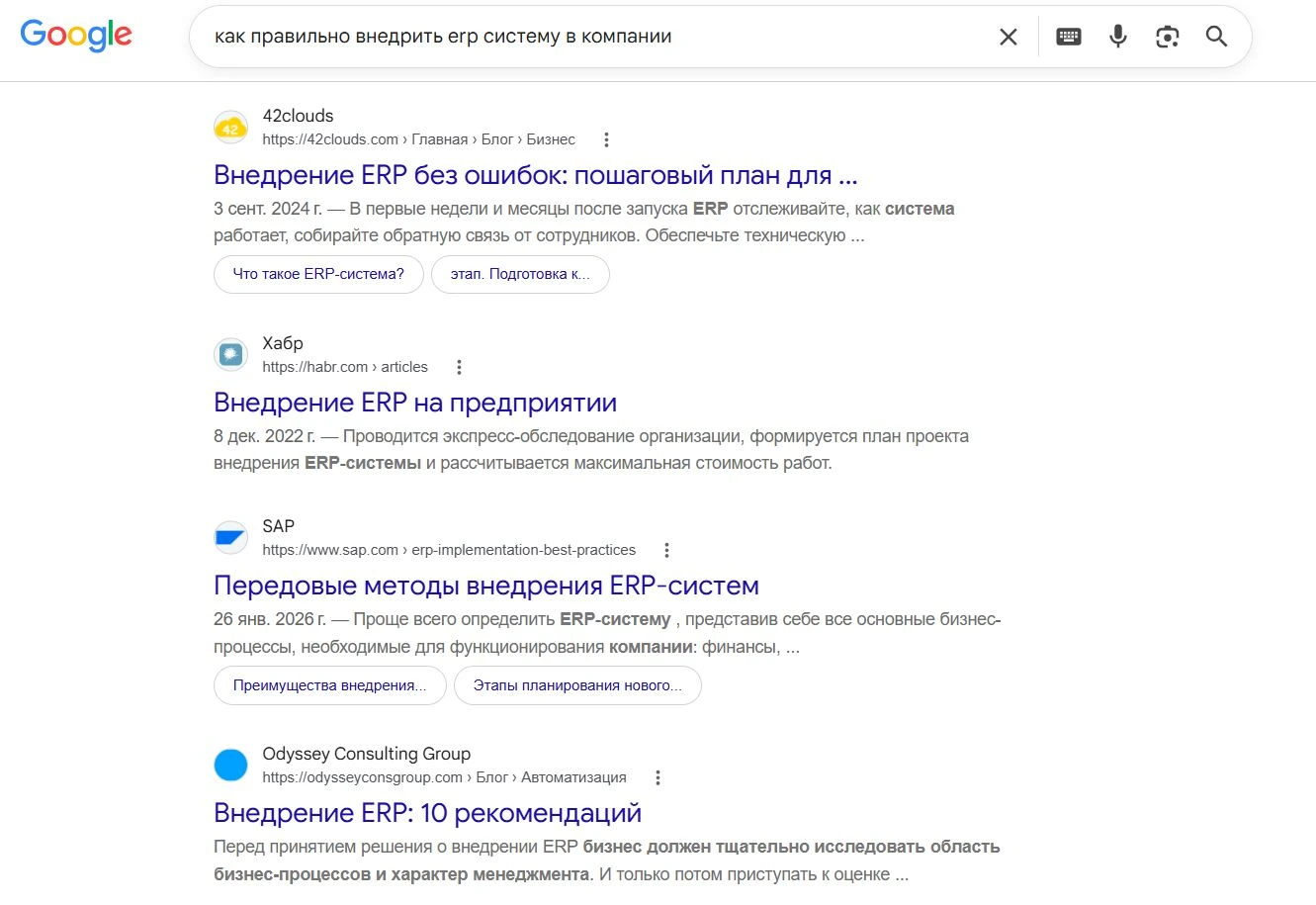Click the 42clouds yellow cloud favicon
The image size is (1316, 905).
(230, 128)
